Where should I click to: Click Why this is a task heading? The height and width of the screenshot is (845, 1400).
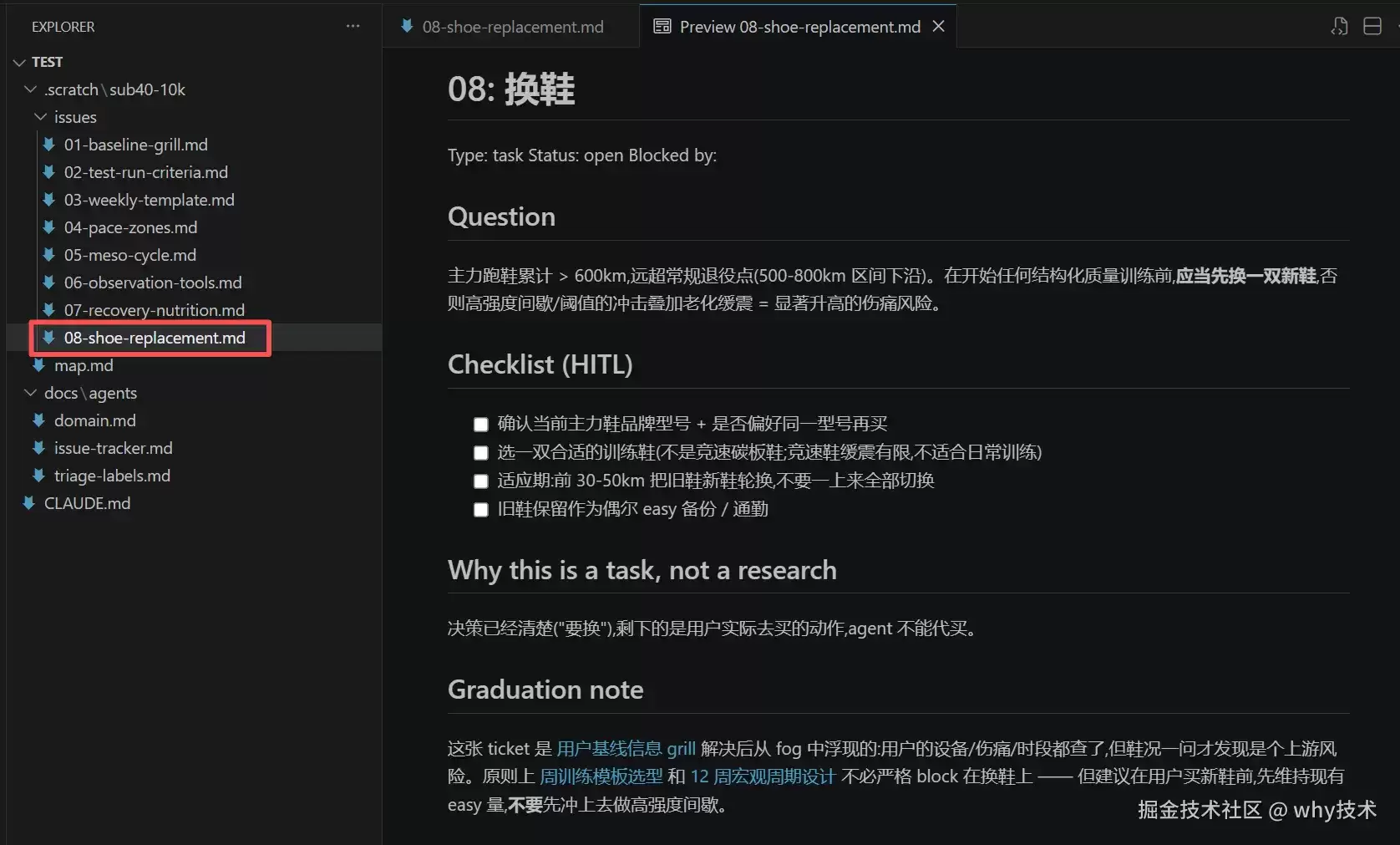pos(642,570)
